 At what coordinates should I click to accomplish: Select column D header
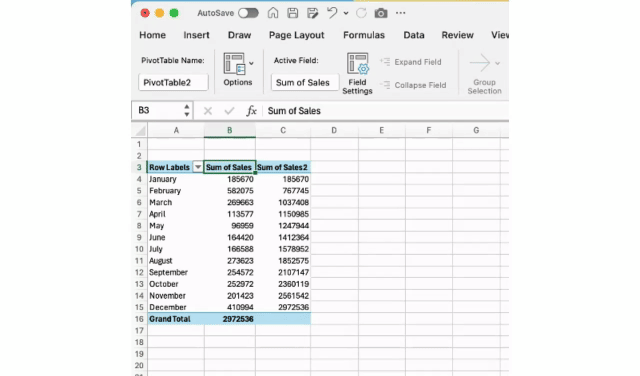(x=334, y=131)
